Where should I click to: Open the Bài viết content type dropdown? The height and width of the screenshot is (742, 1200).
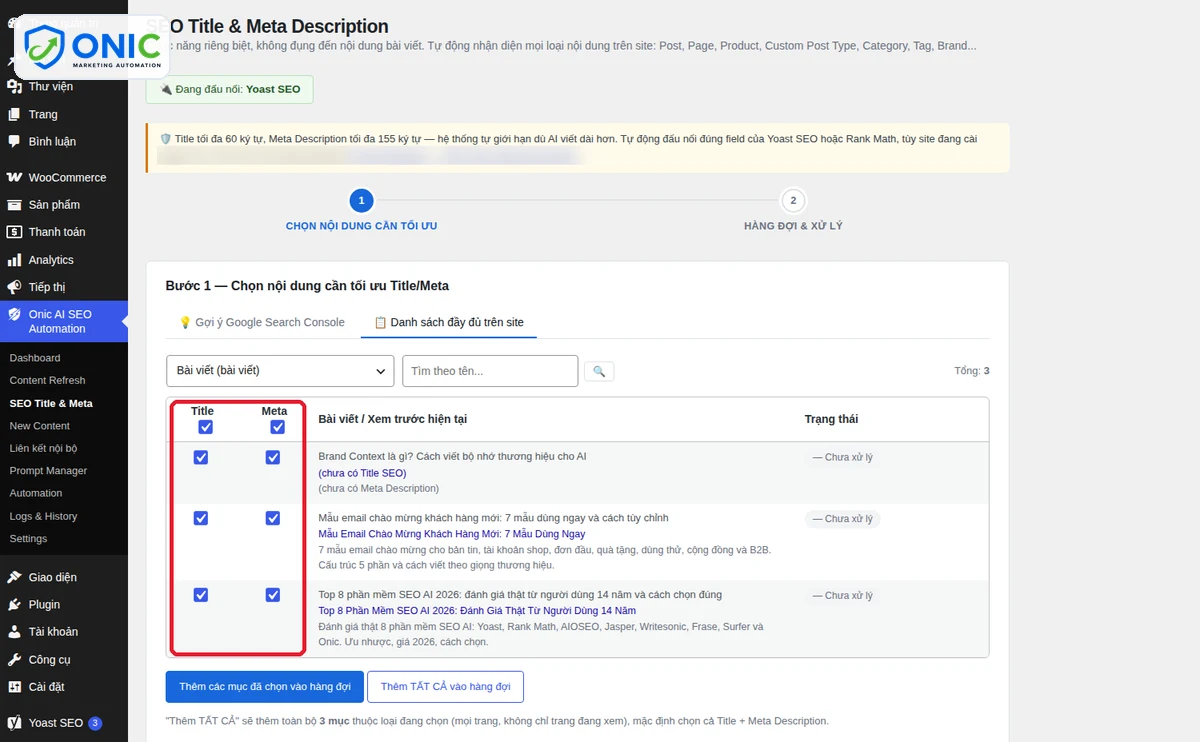click(x=280, y=371)
